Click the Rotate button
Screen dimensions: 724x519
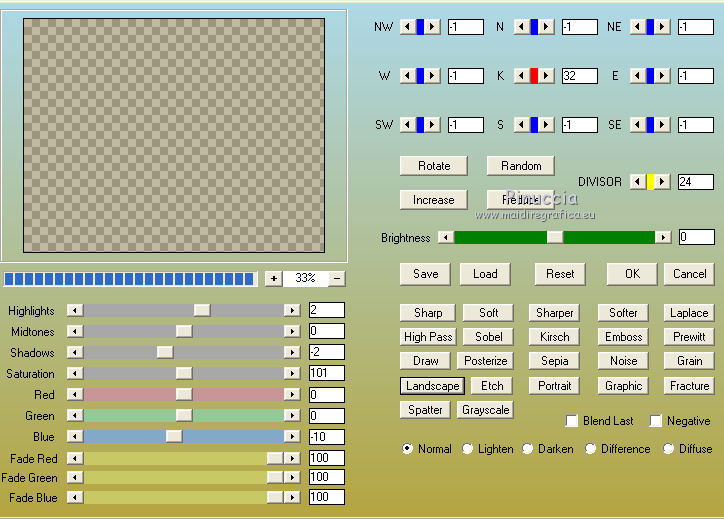tap(434, 166)
